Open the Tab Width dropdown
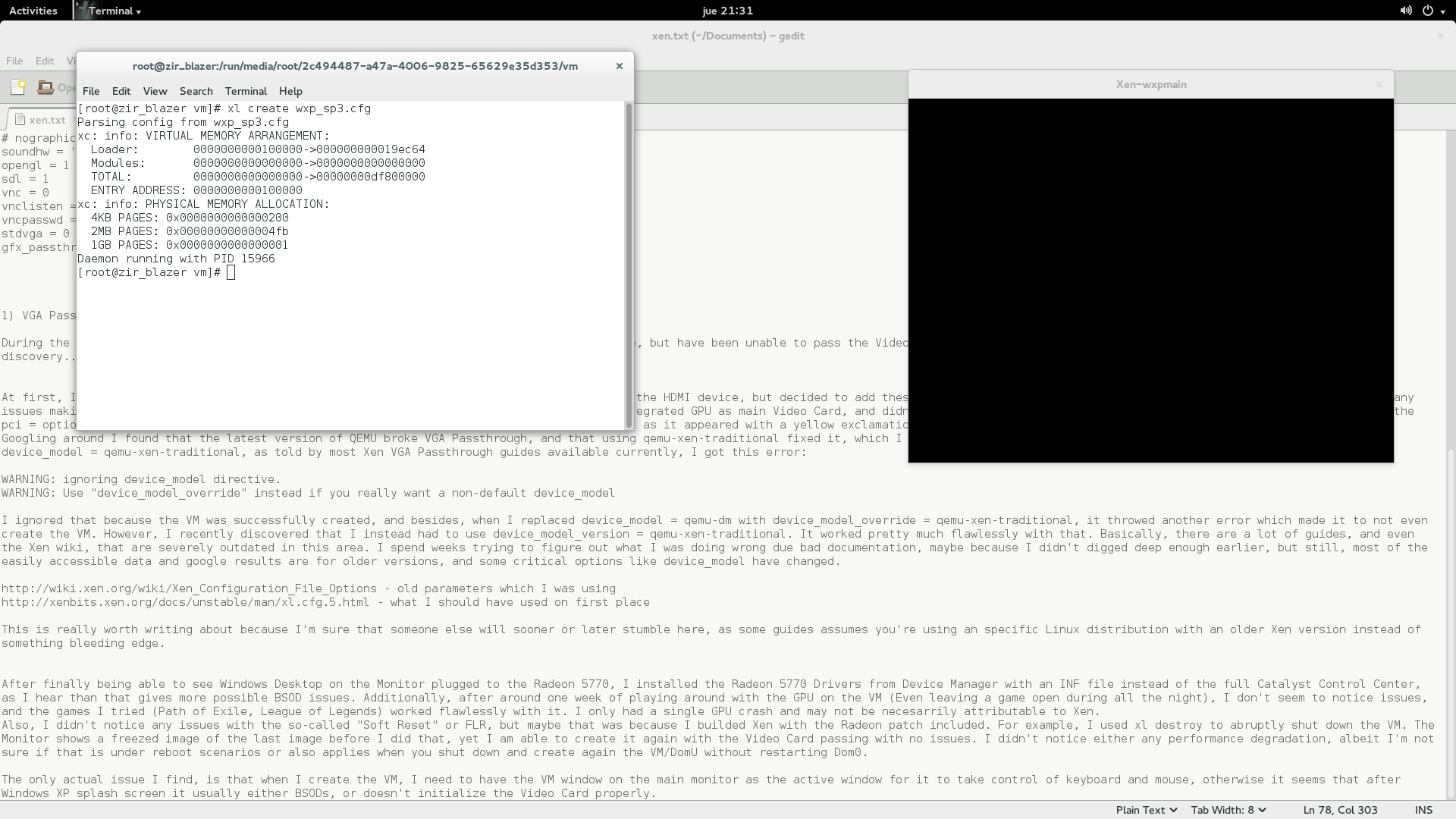 (1228, 810)
